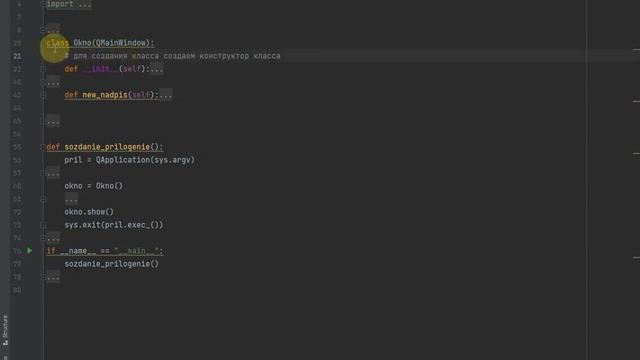Expand folded body after def __init__(self):
Viewport: 640px width, 360px height.
click(157, 69)
